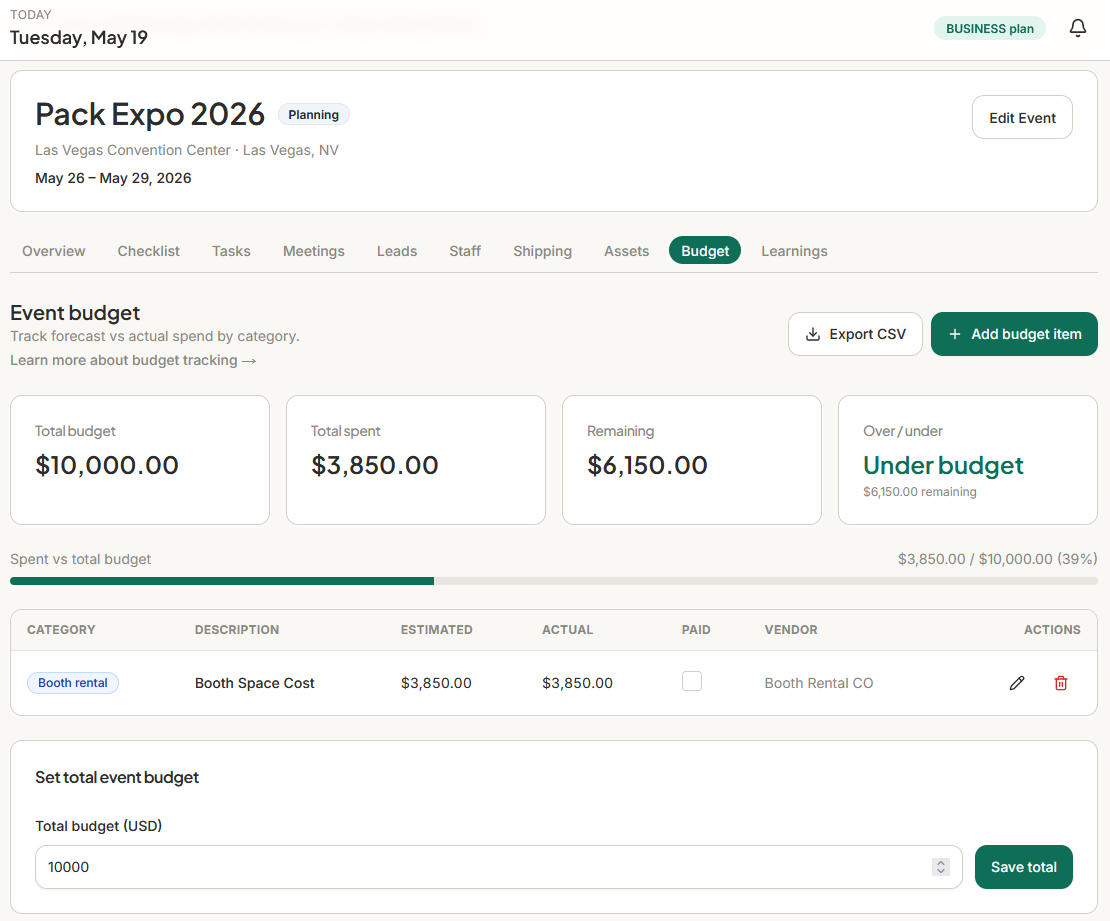Delete the Booth Space Cost row trash icon
Screen dimensions: 1110x921
1060,683
